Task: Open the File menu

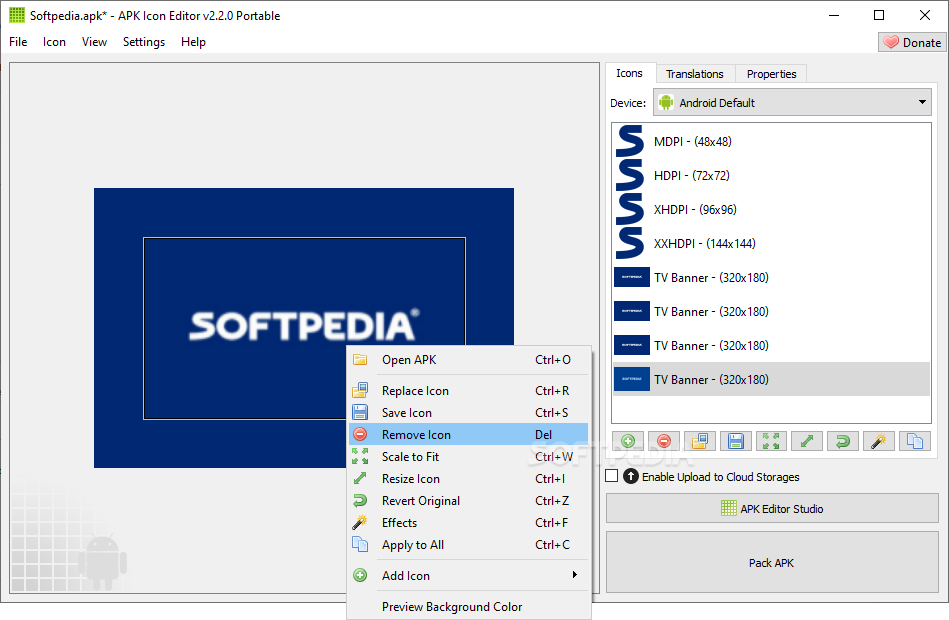Action: [18, 42]
